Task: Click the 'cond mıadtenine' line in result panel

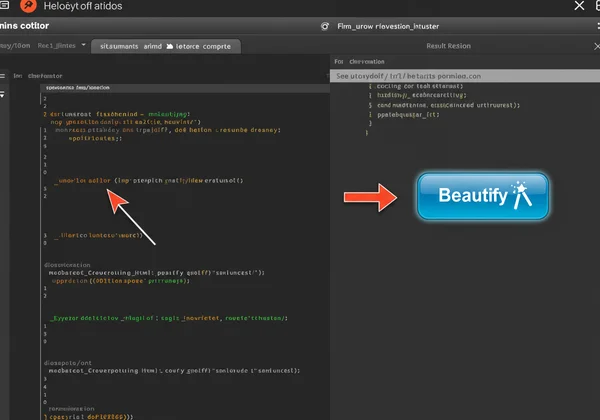Action: [x=448, y=105]
